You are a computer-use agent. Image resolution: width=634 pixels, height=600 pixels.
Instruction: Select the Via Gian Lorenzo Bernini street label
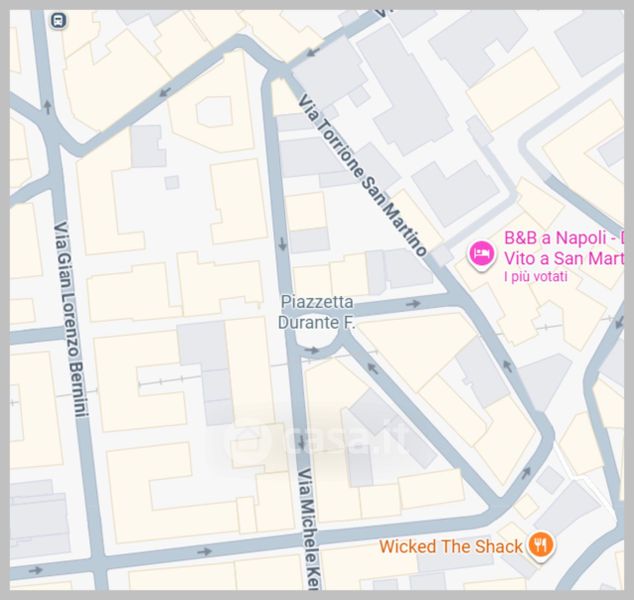[70, 319]
